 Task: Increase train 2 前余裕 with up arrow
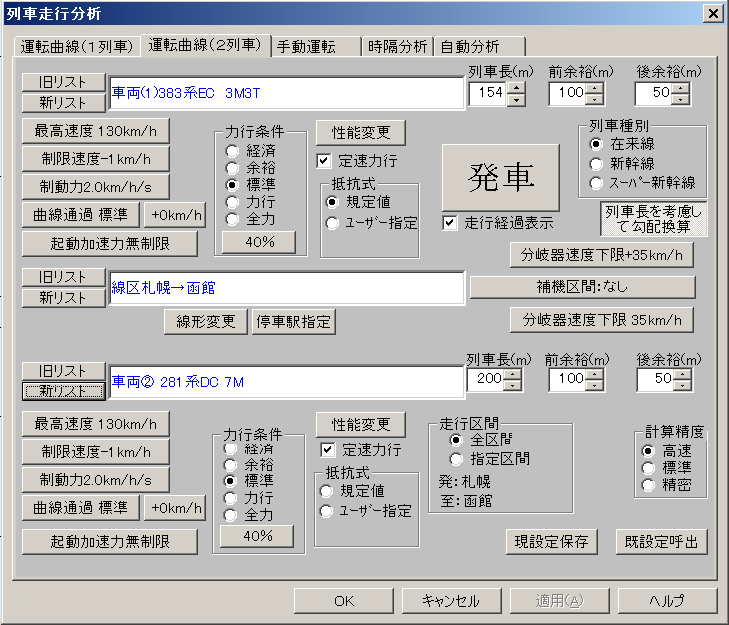point(594,373)
